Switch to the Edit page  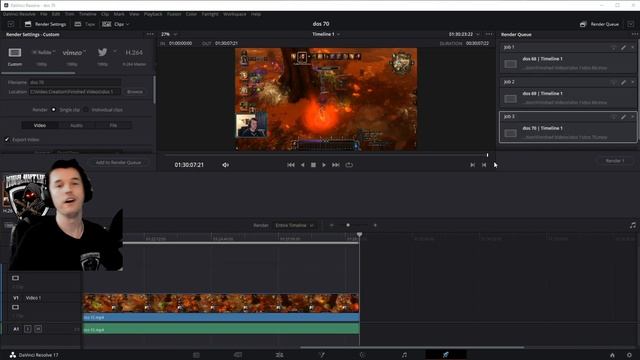pyautogui.click(x=280, y=355)
